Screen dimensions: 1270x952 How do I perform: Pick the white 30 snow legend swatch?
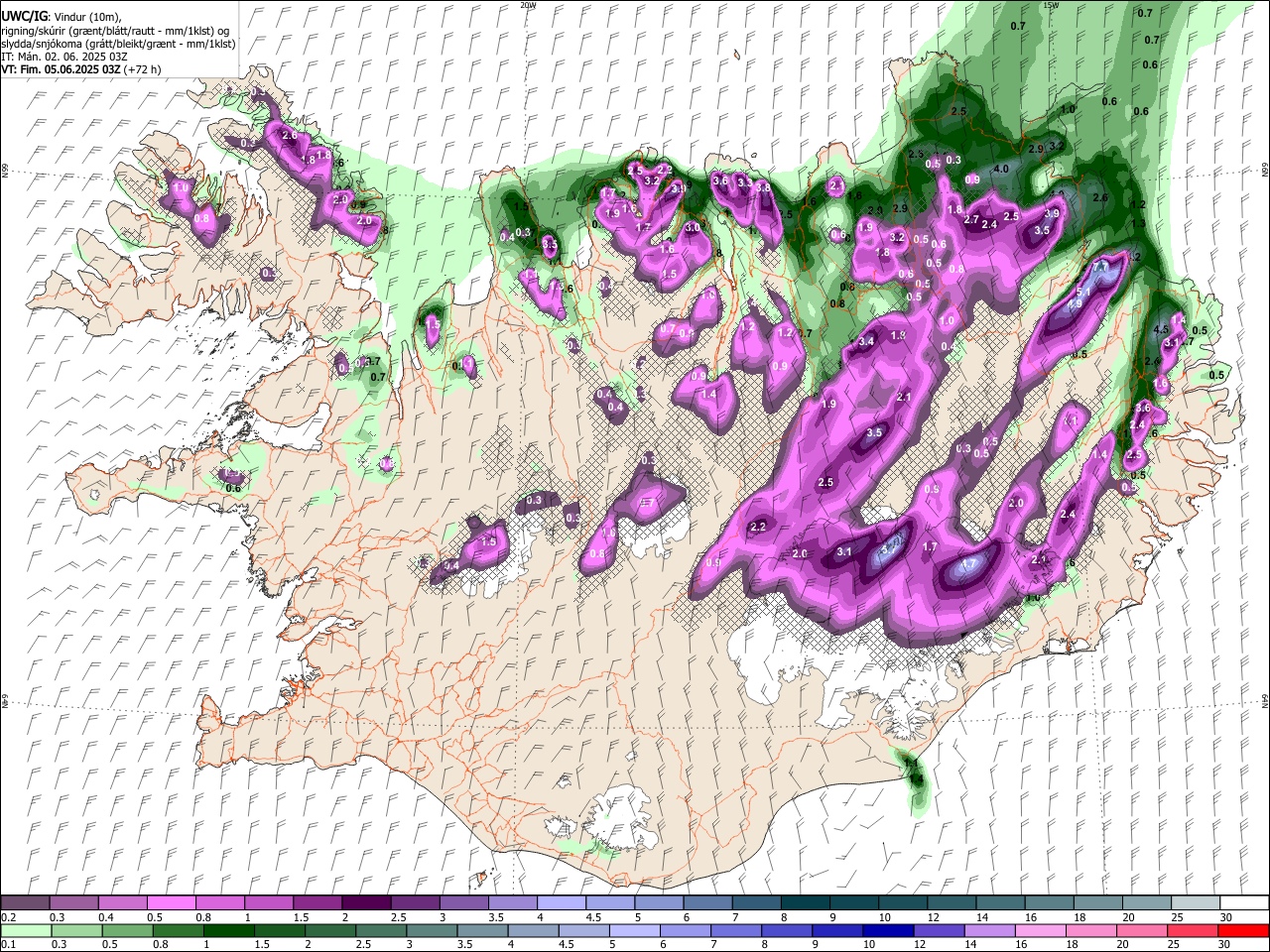(x=1244, y=903)
